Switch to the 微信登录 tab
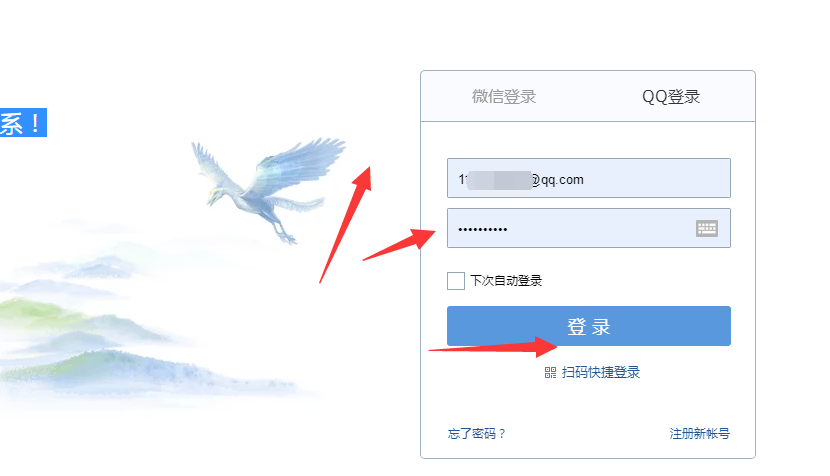Image resolution: width=830 pixels, height=476 pixels. coord(504,96)
